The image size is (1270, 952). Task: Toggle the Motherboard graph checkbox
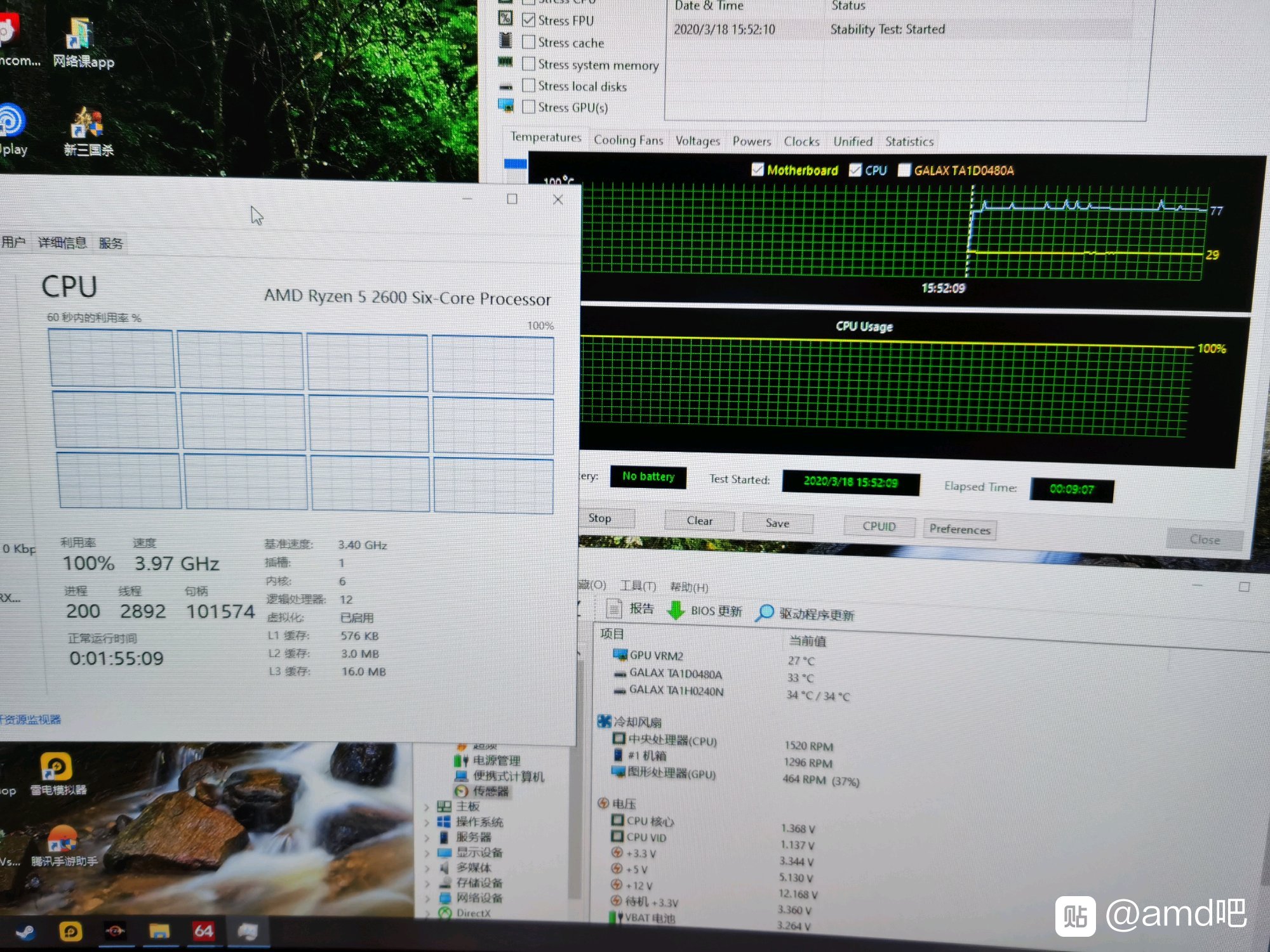click(x=758, y=169)
